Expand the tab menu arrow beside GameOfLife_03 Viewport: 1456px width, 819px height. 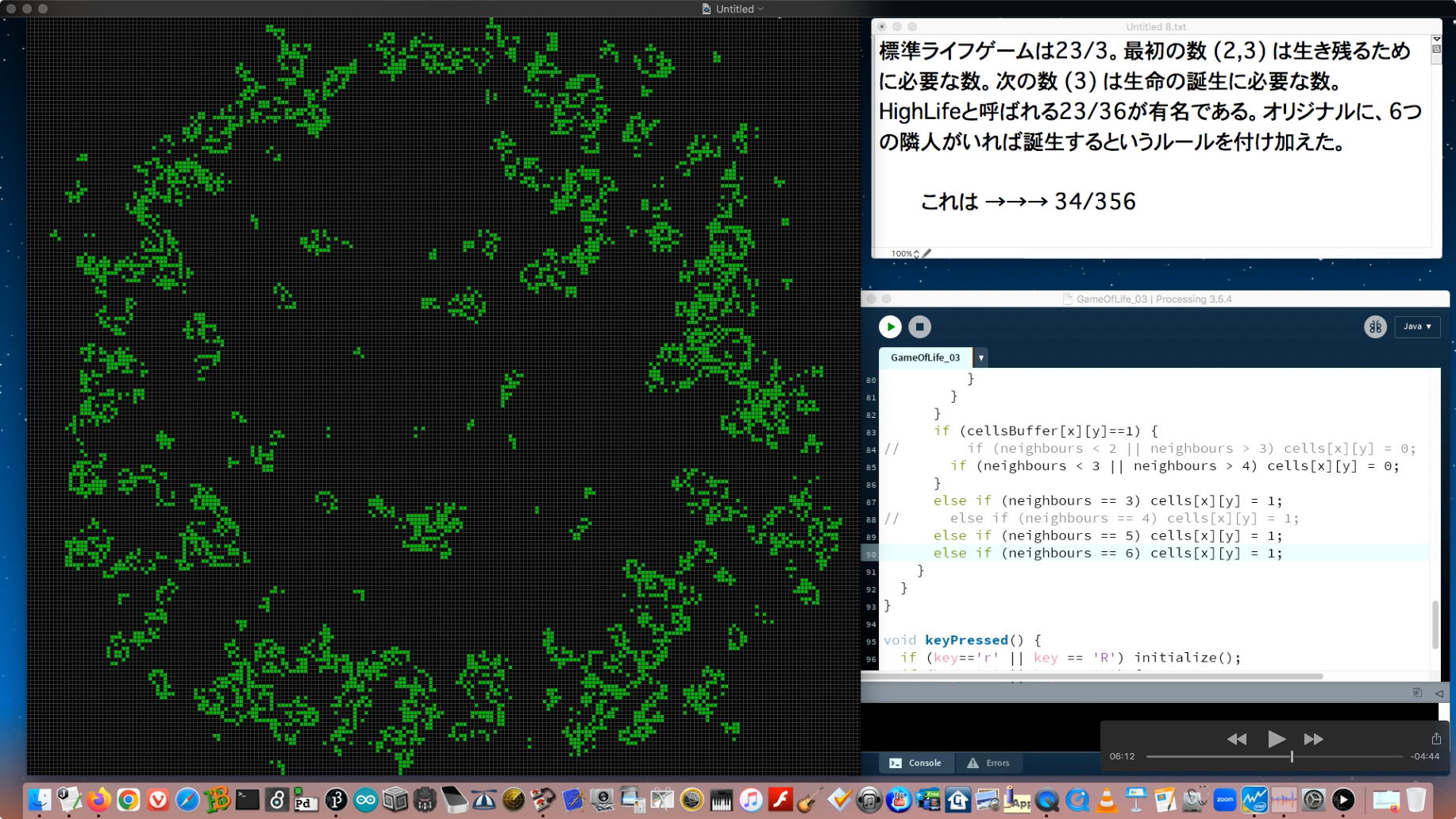980,357
